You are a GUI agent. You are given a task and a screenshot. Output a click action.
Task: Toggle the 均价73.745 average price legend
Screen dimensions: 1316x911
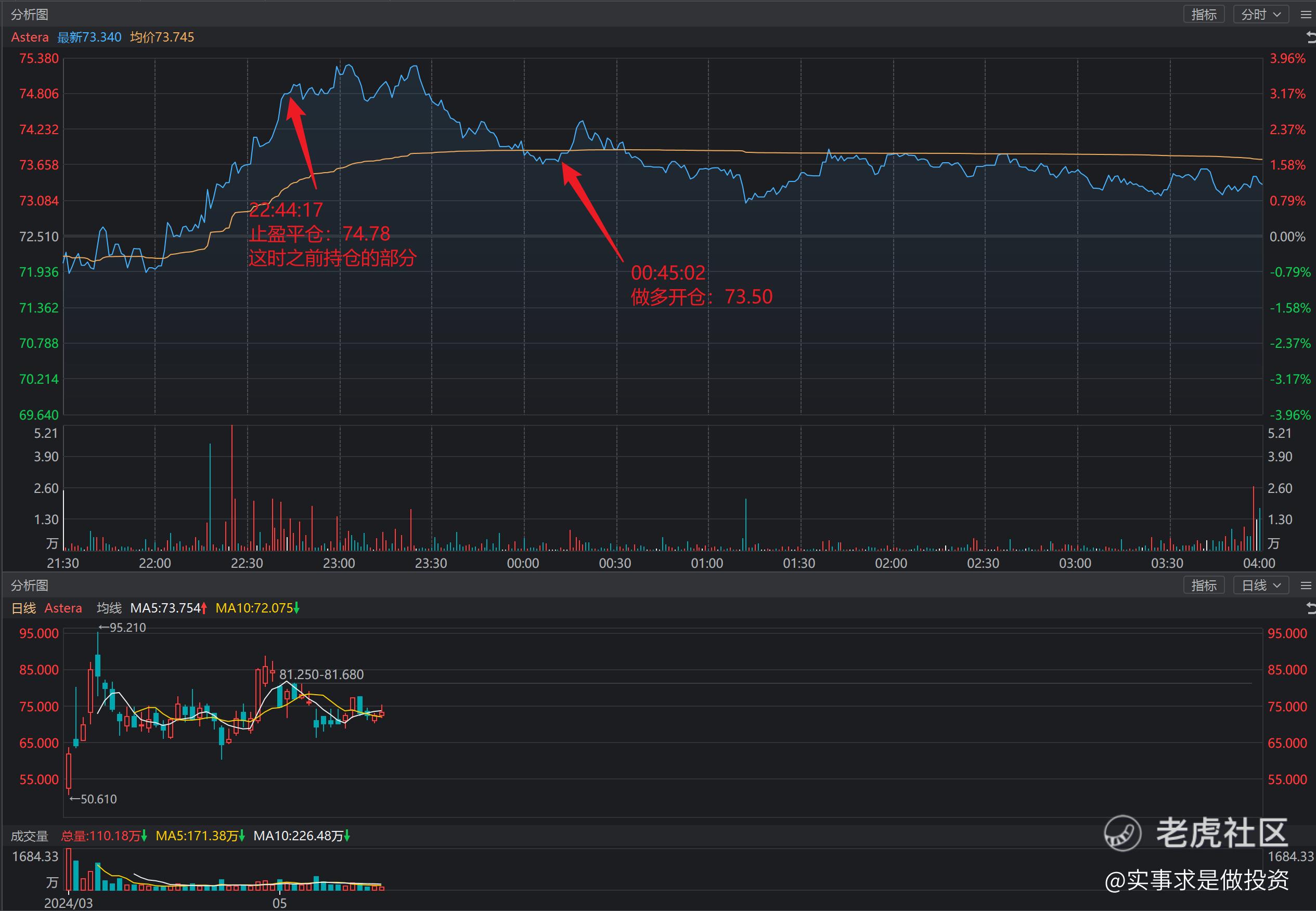pyautogui.click(x=162, y=37)
